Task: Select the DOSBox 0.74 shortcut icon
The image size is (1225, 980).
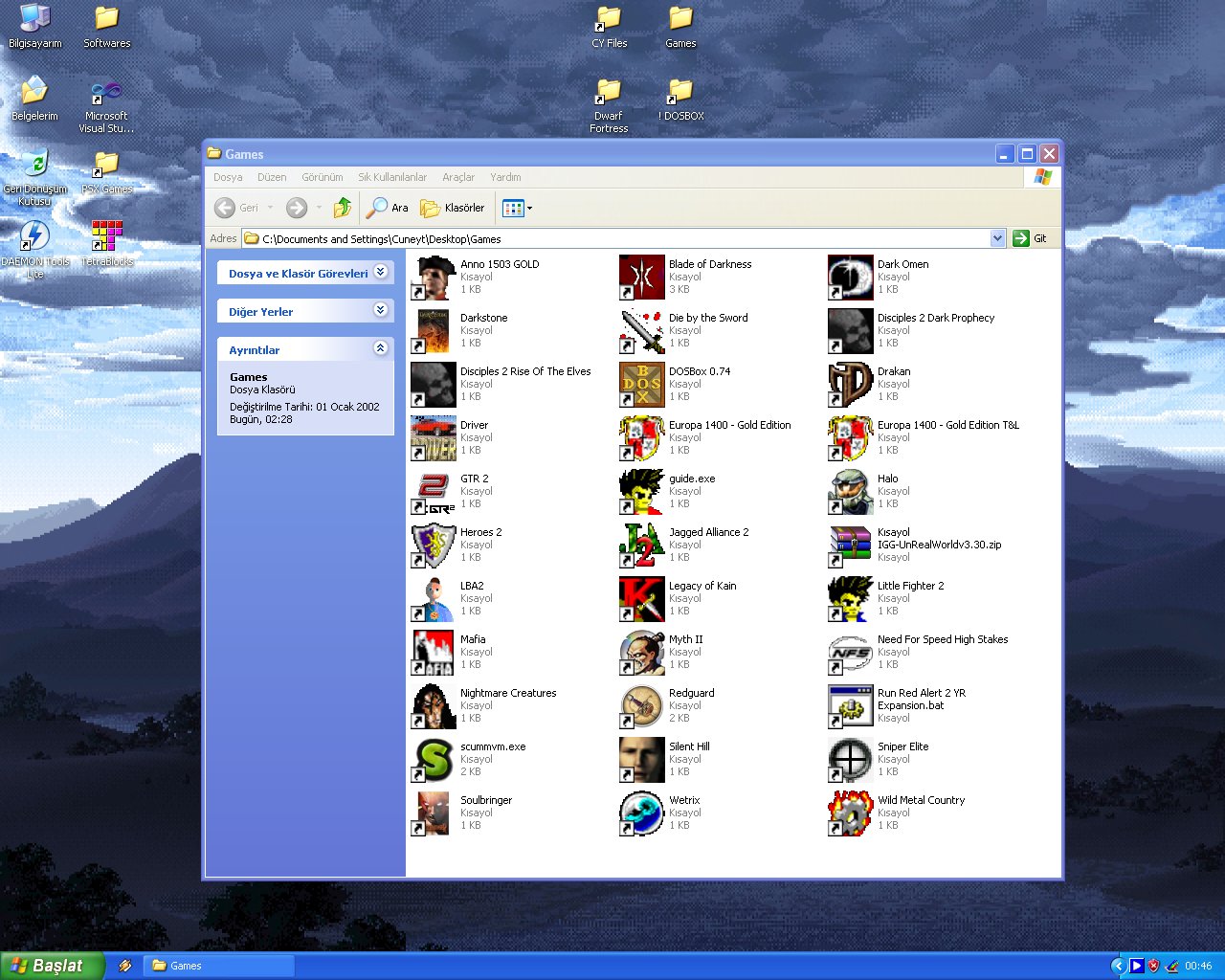Action: (x=641, y=385)
